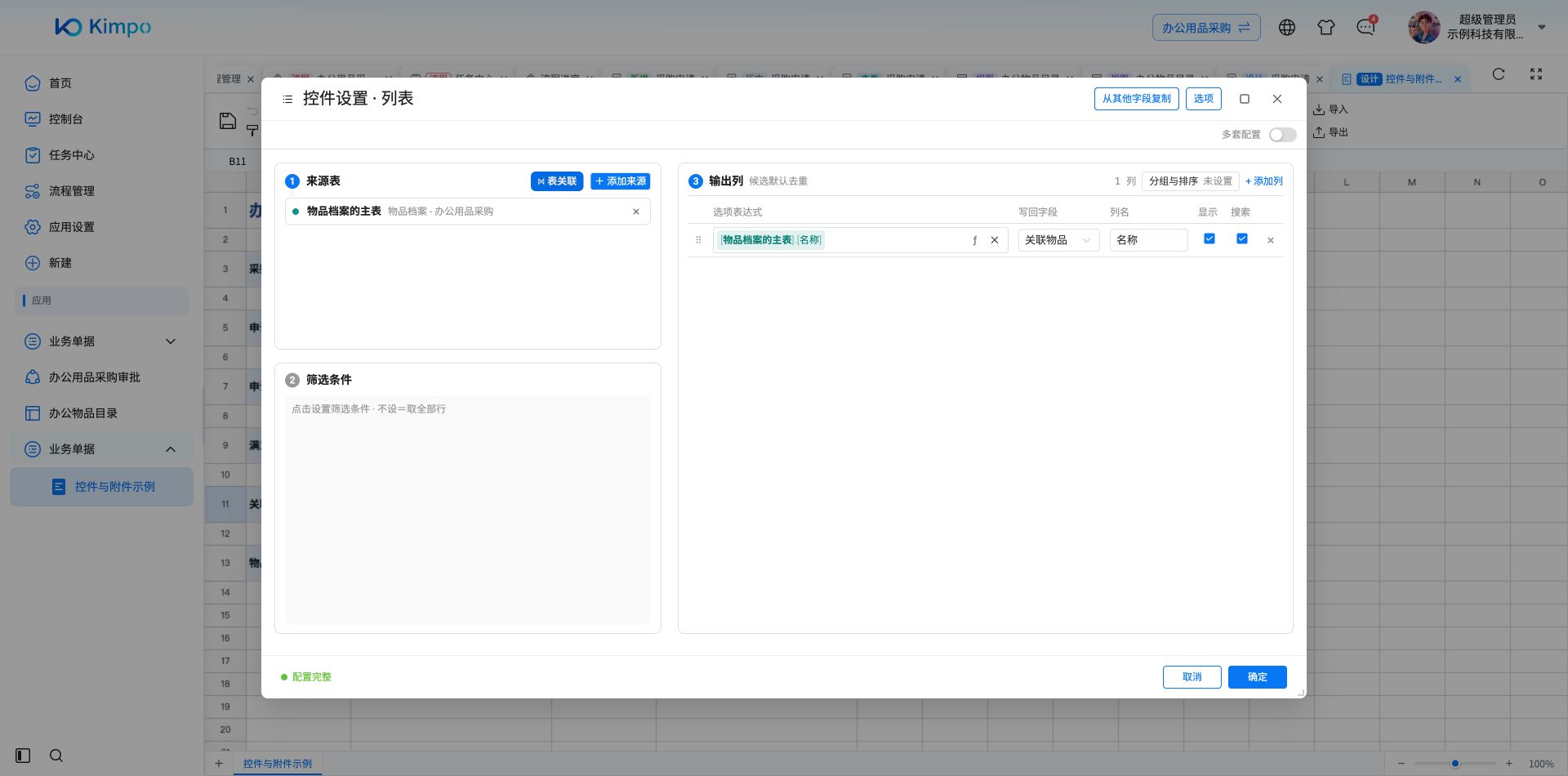
Task: Click the 添加来源 button
Action: [621, 181]
